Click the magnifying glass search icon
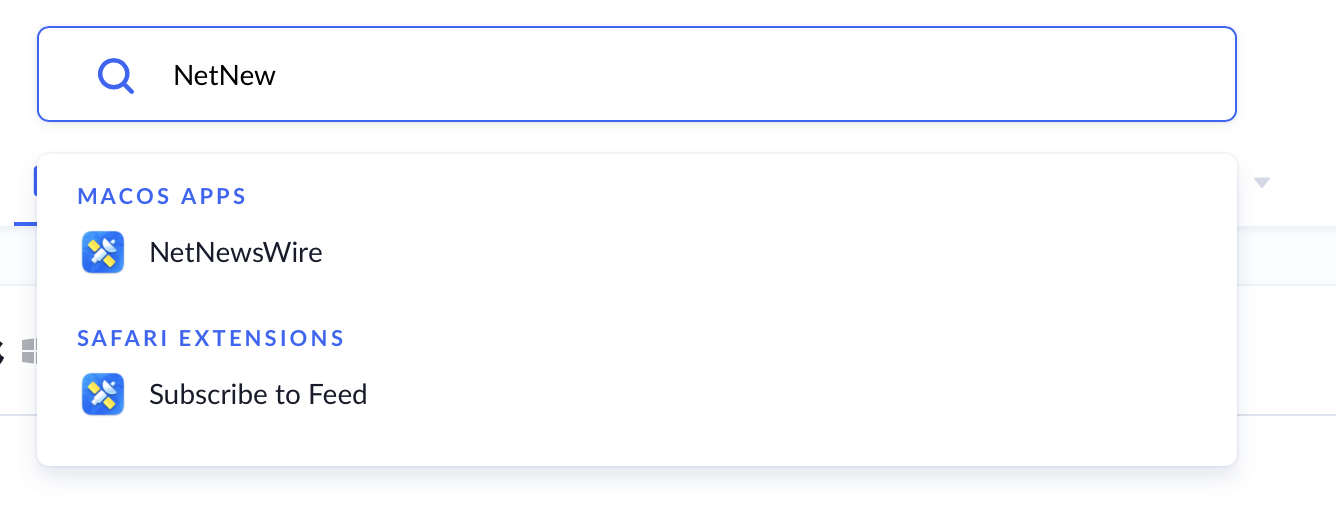The width and height of the screenshot is (1336, 522). pos(116,75)
